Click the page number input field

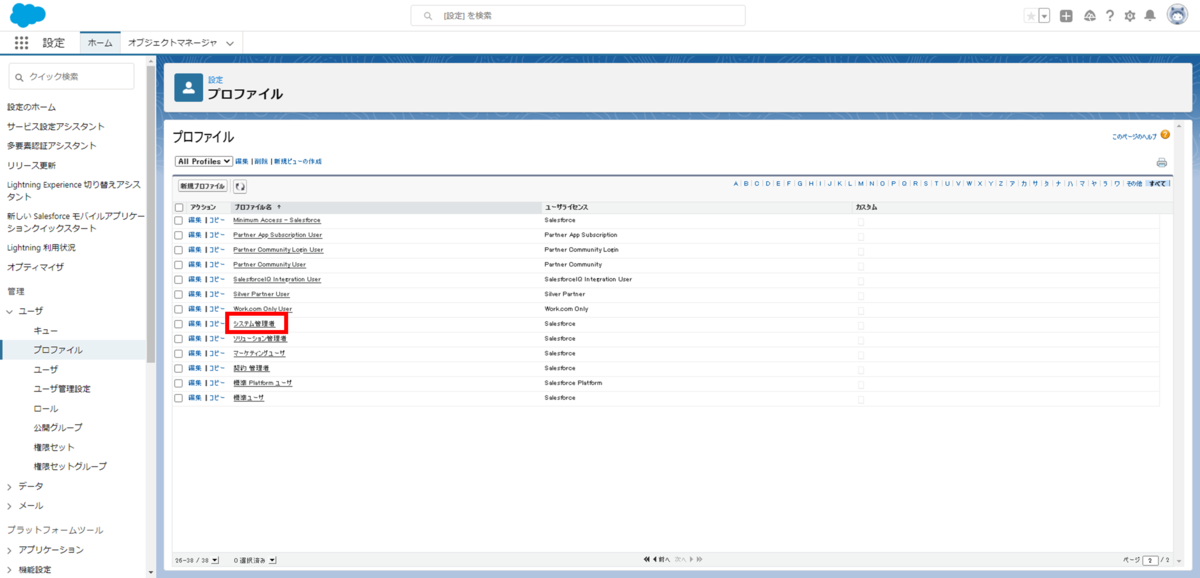pos(1151,560)
